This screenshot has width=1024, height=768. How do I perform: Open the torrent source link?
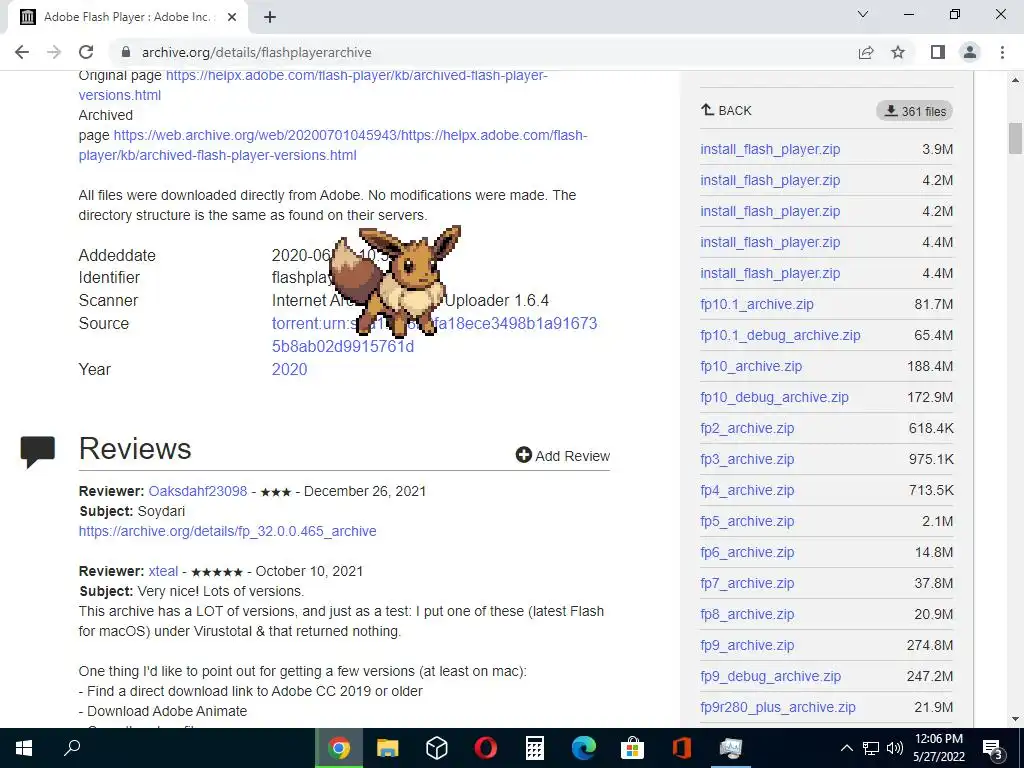tap(434, 334)
